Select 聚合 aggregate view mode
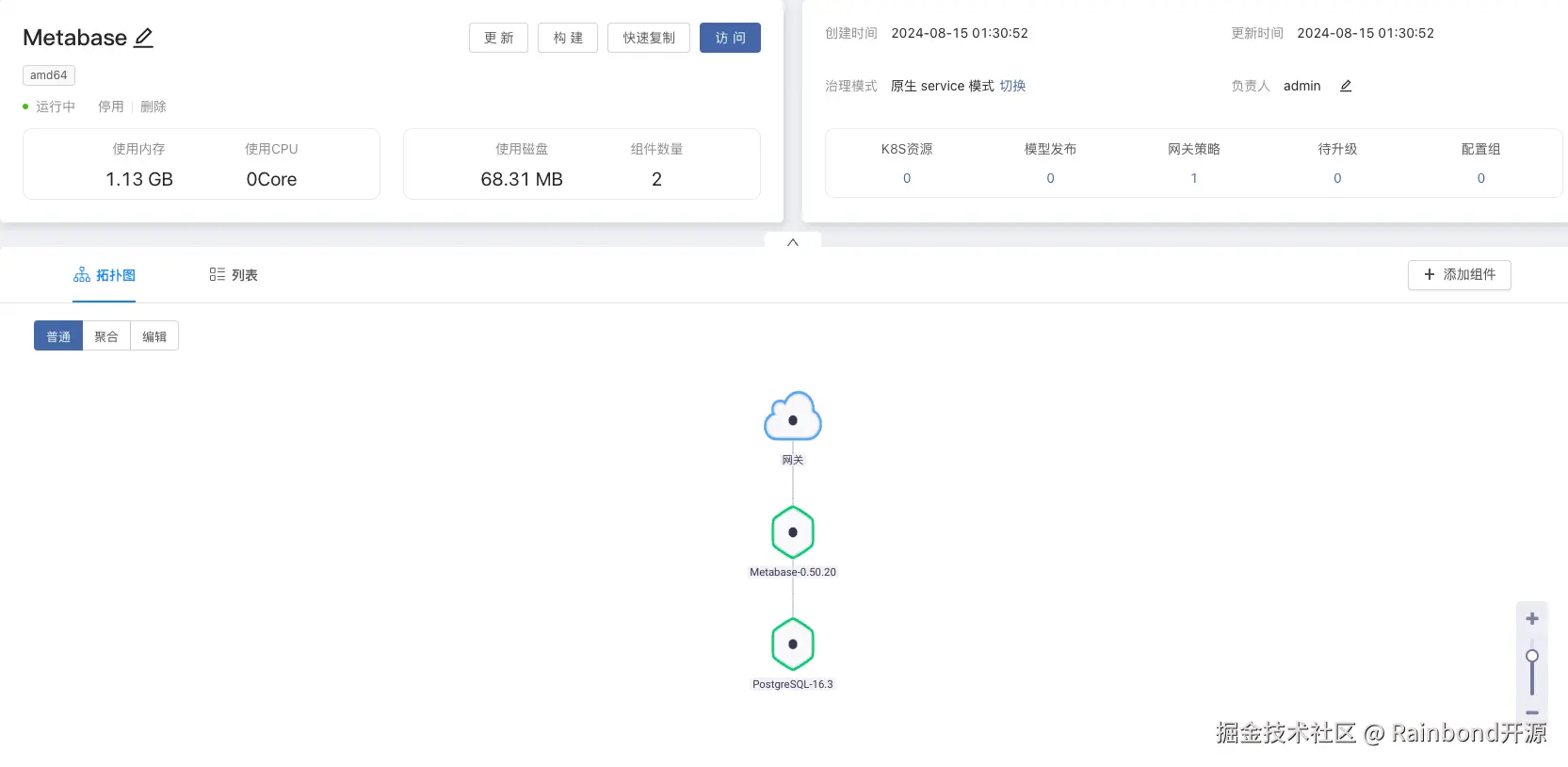The width and height of the screenshot is (1568, 767). click(106, 336)
